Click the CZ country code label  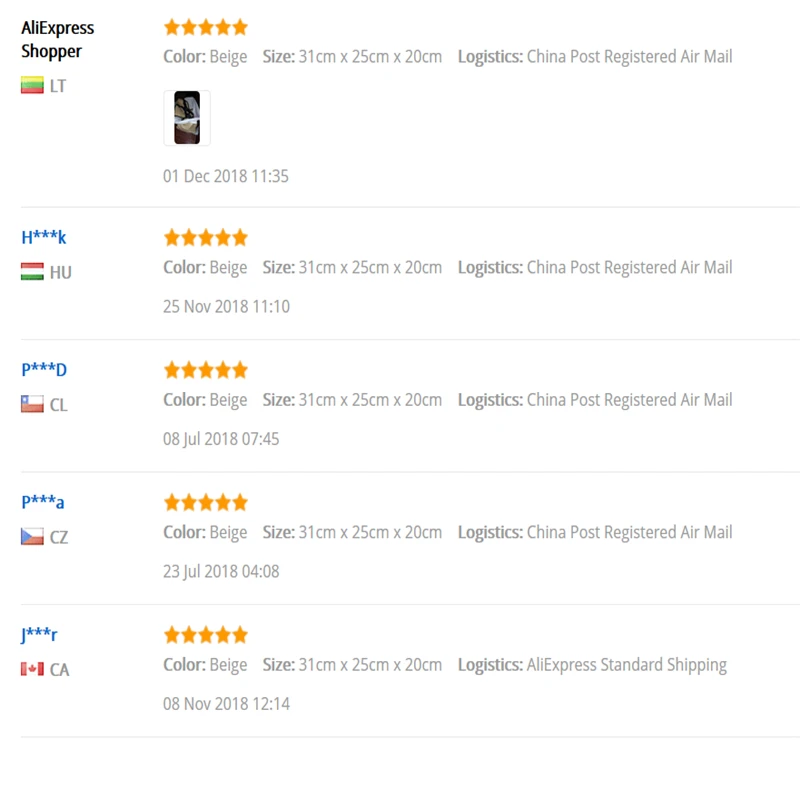click(59, 537)
